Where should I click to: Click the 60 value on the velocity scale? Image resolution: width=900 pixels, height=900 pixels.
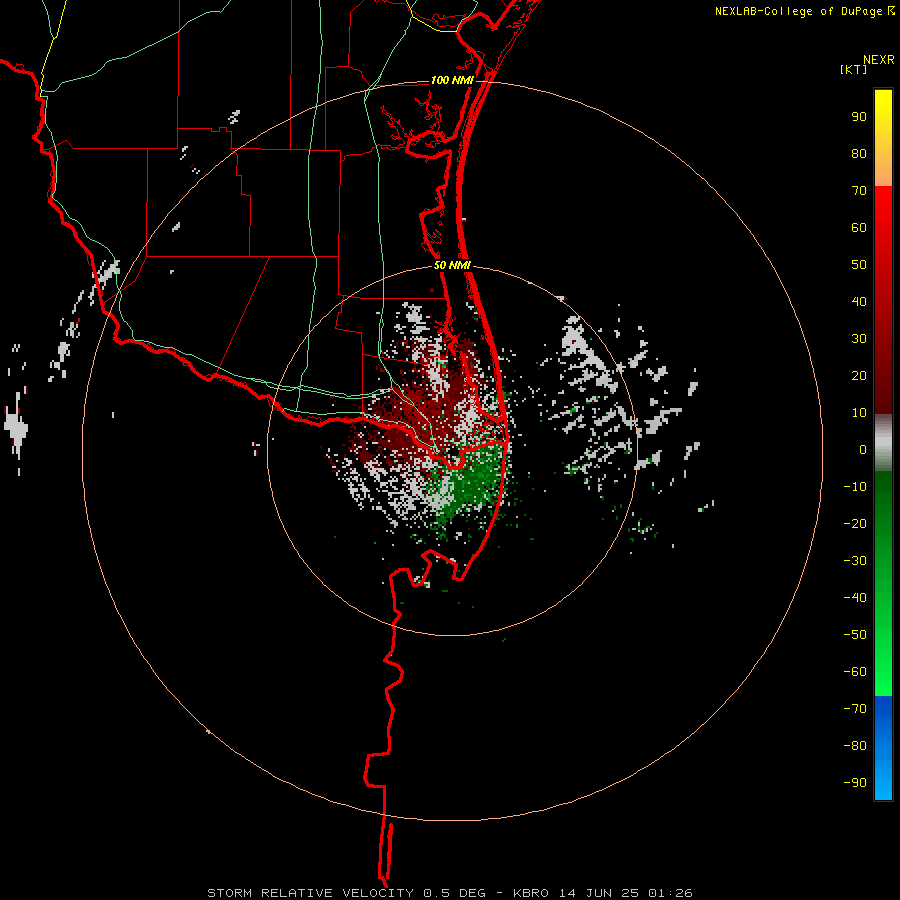click(x=859, y=228)
